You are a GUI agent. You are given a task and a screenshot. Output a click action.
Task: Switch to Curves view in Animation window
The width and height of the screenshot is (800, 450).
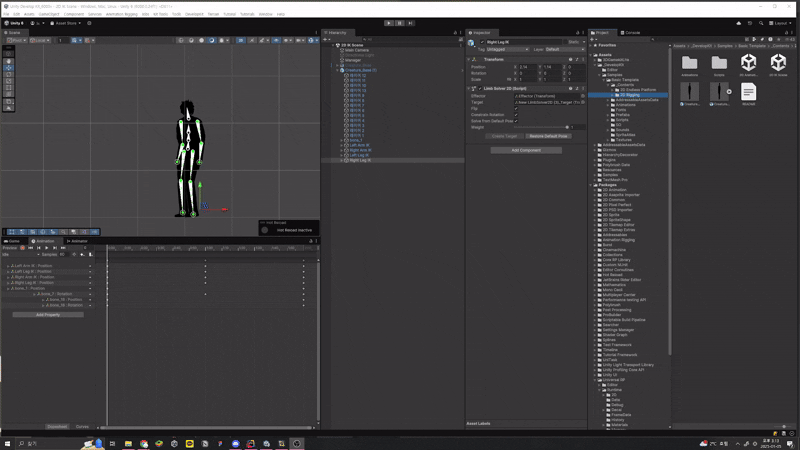point(82,427)
